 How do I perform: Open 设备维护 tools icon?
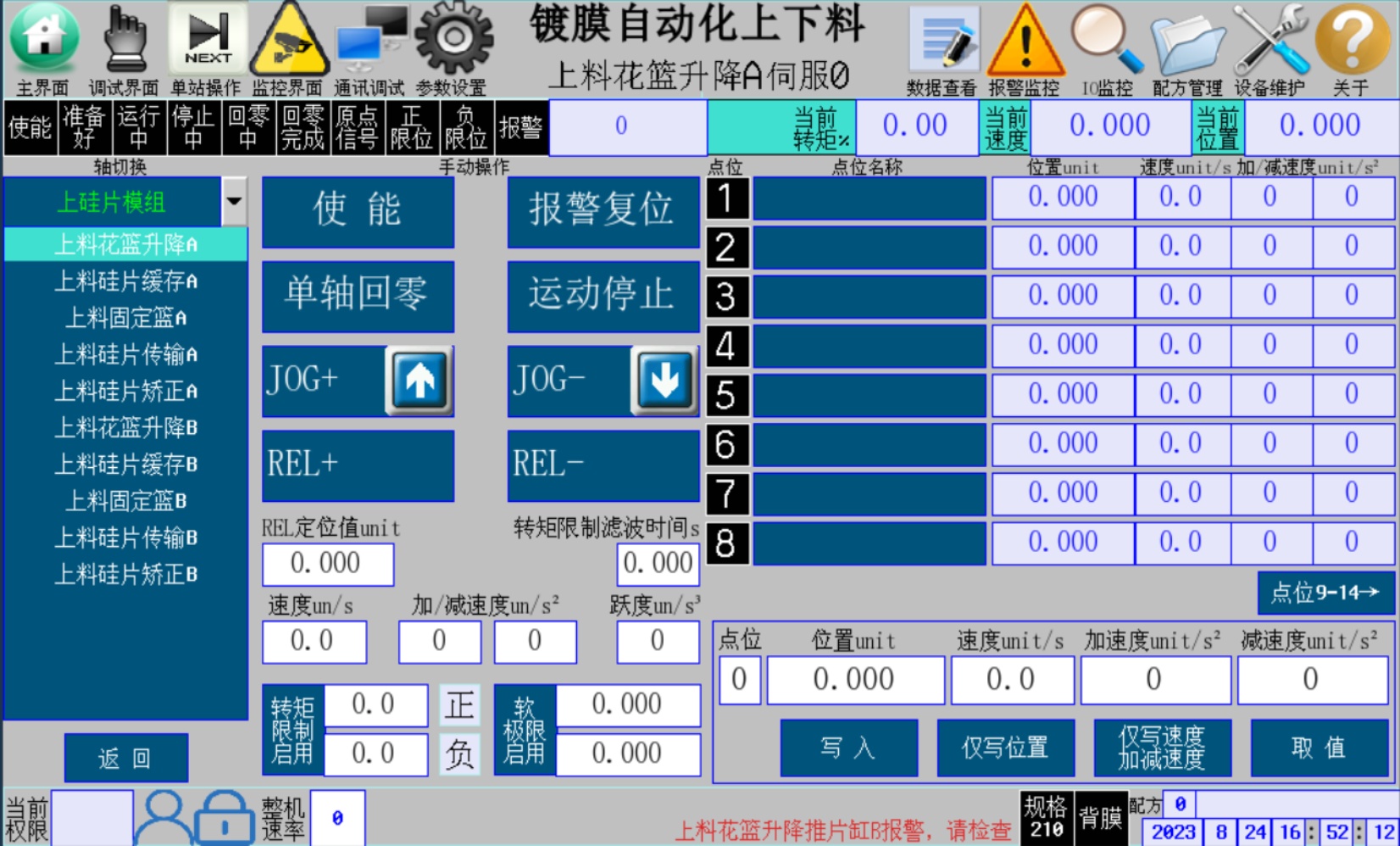pyautogui.click(x=1269, y=40)
